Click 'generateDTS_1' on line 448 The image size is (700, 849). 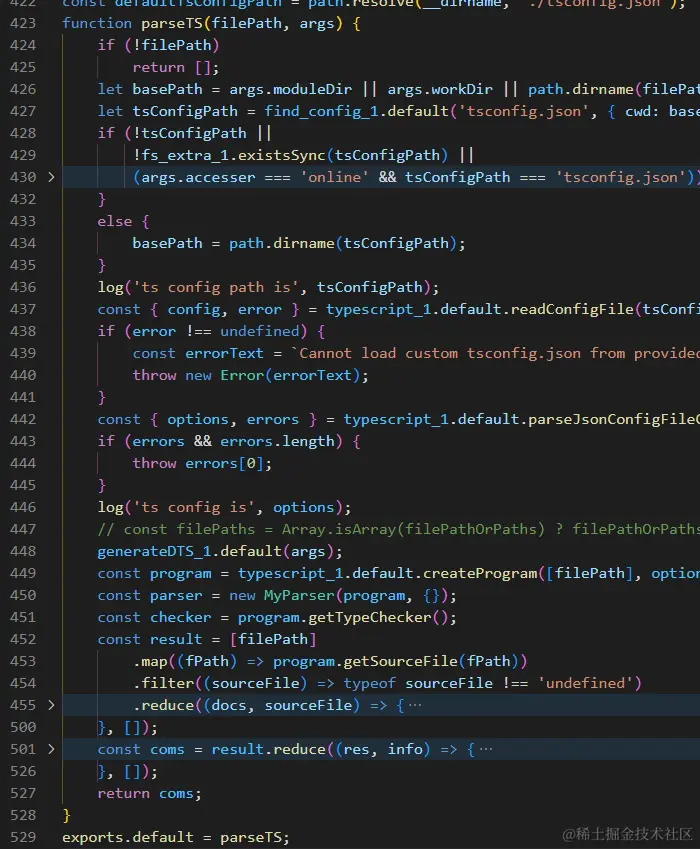point(154,551)
